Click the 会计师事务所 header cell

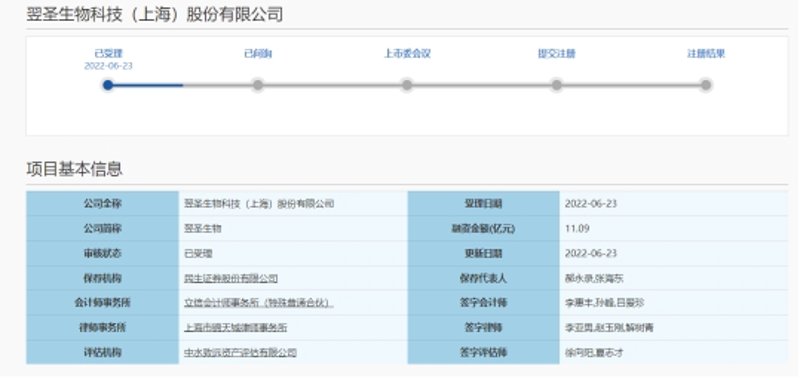point(103,303)
